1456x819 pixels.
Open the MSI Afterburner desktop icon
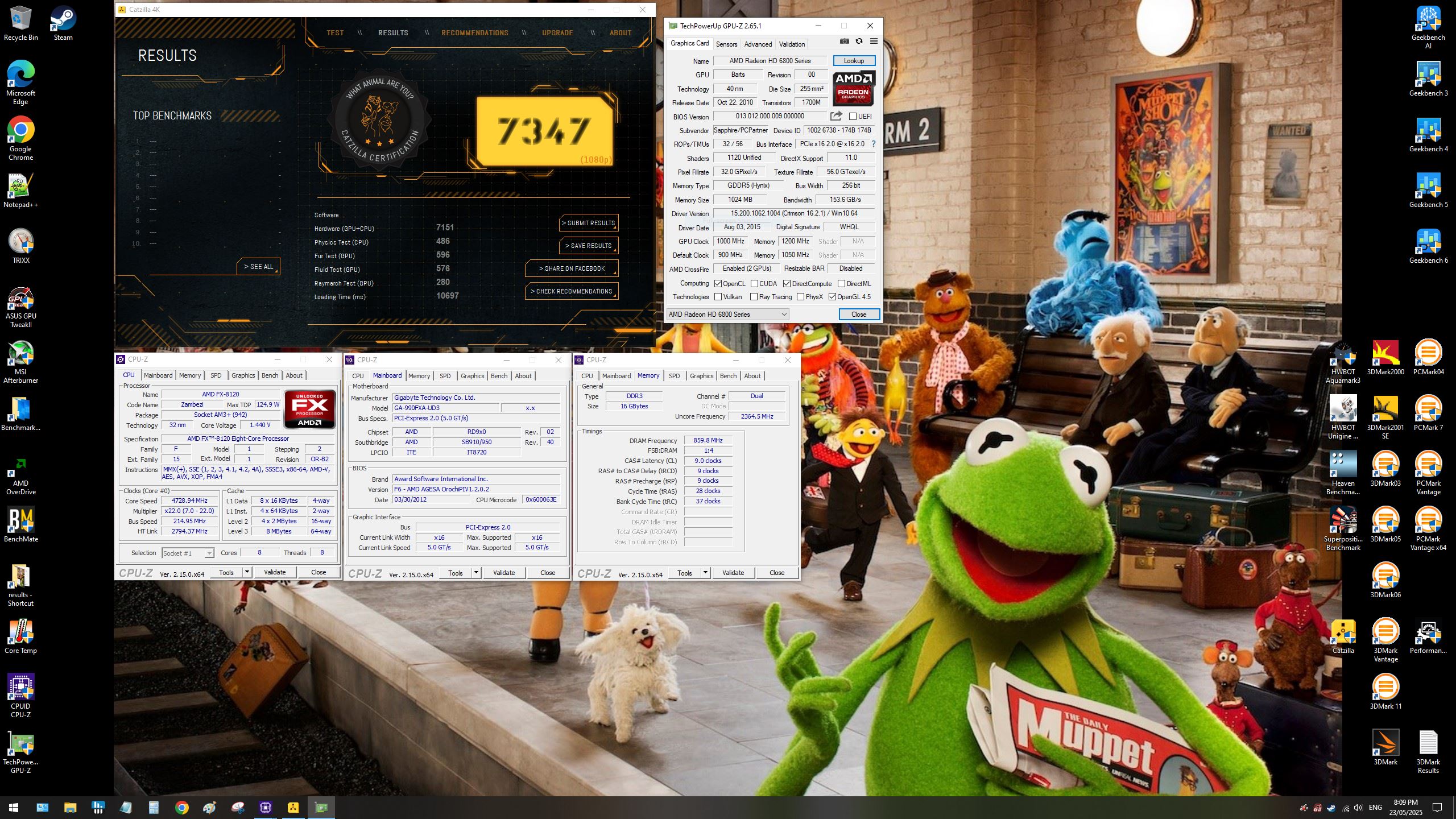click(21, 362)
